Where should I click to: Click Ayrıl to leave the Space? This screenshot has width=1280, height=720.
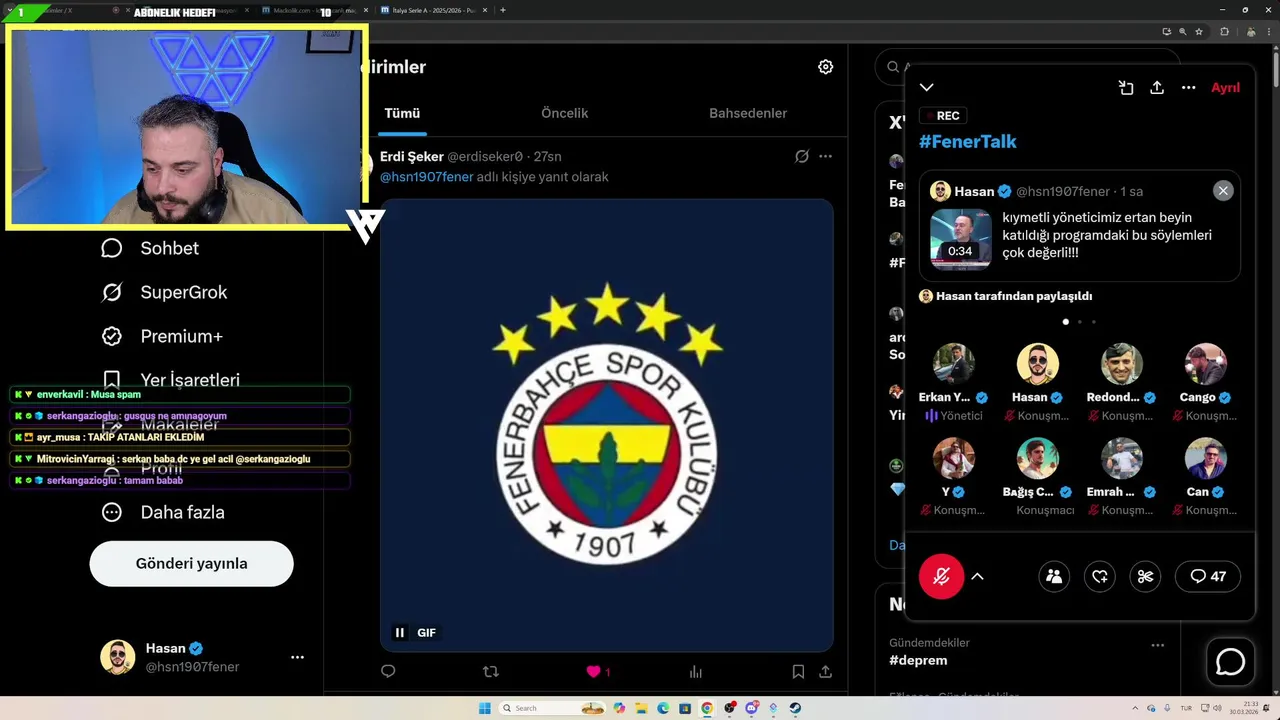pyautogui.click(x=1225, y=88)
